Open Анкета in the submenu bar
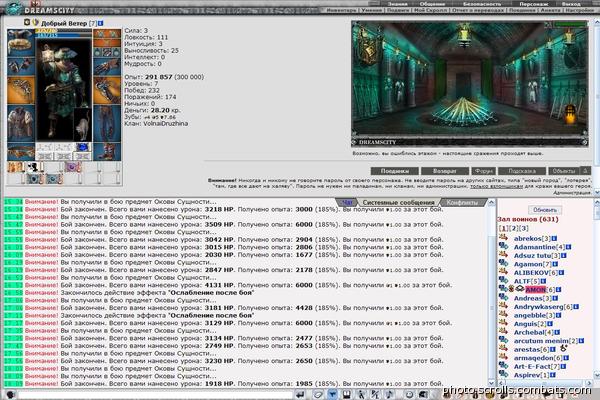This screenshot has width=600, height=400. click(x=550, y=10)
